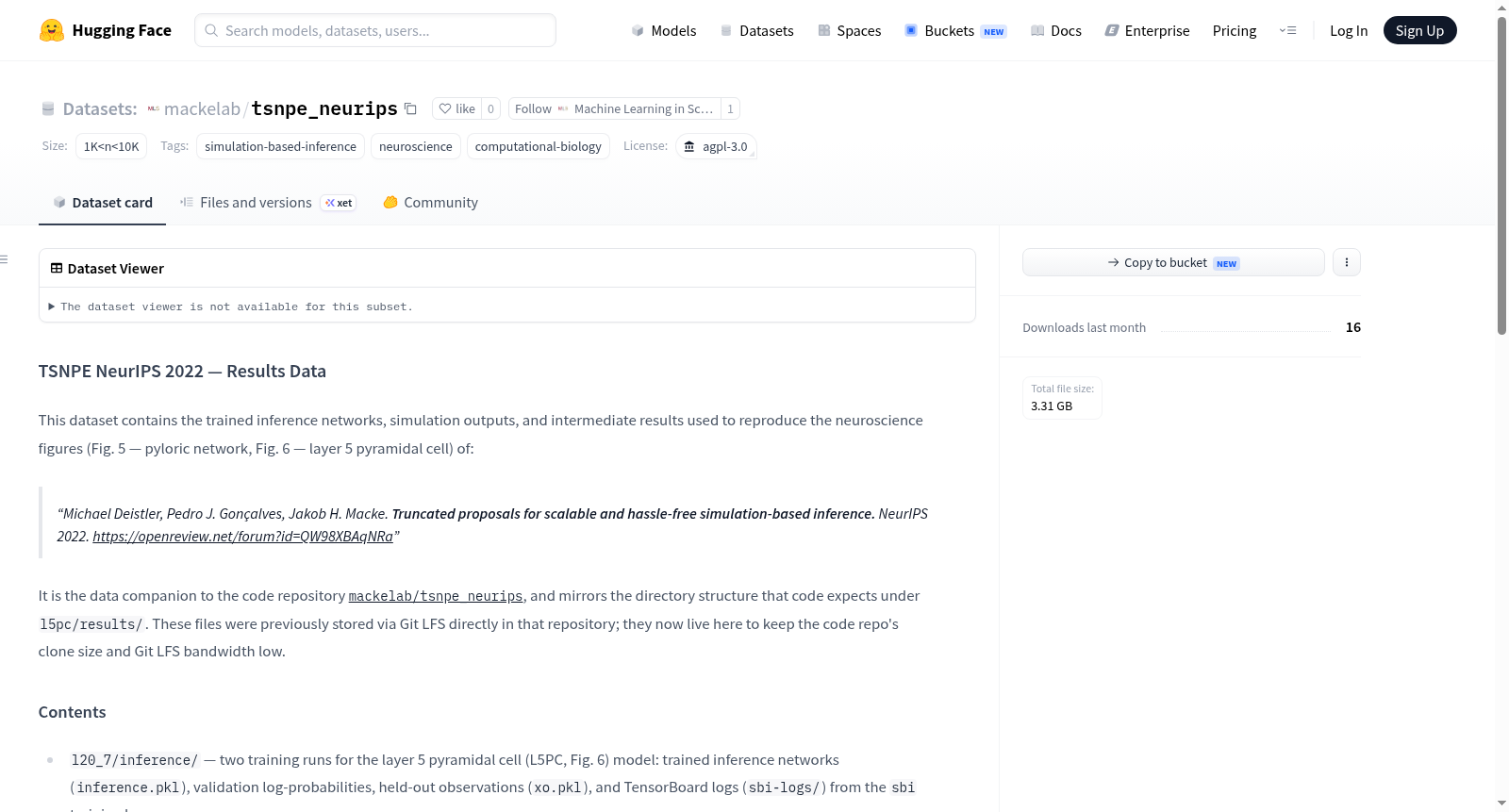
Task: Open the Community tab
Action: 430,203
